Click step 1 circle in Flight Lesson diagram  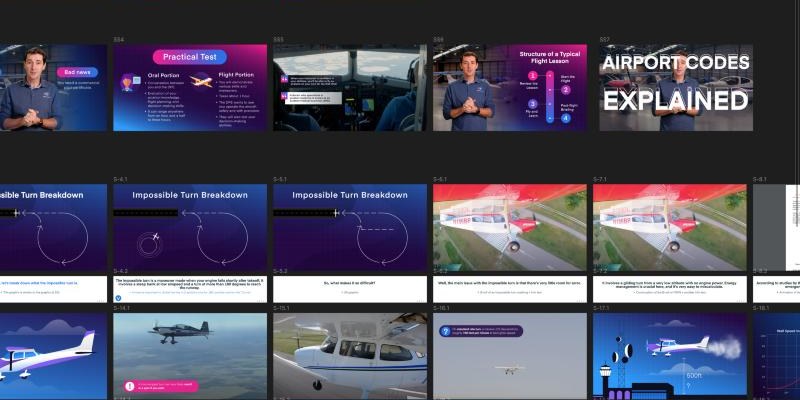point(533,76)
